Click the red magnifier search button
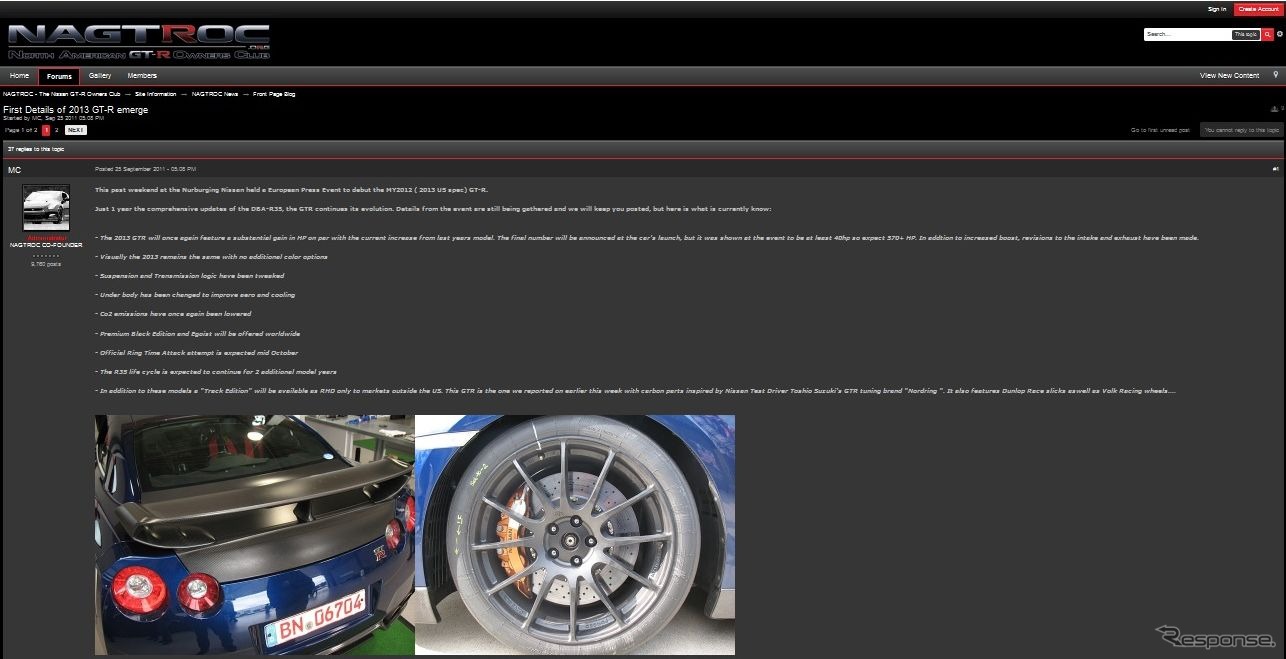This screenshot has width=1286, height=659. [x=1268, y=34]
